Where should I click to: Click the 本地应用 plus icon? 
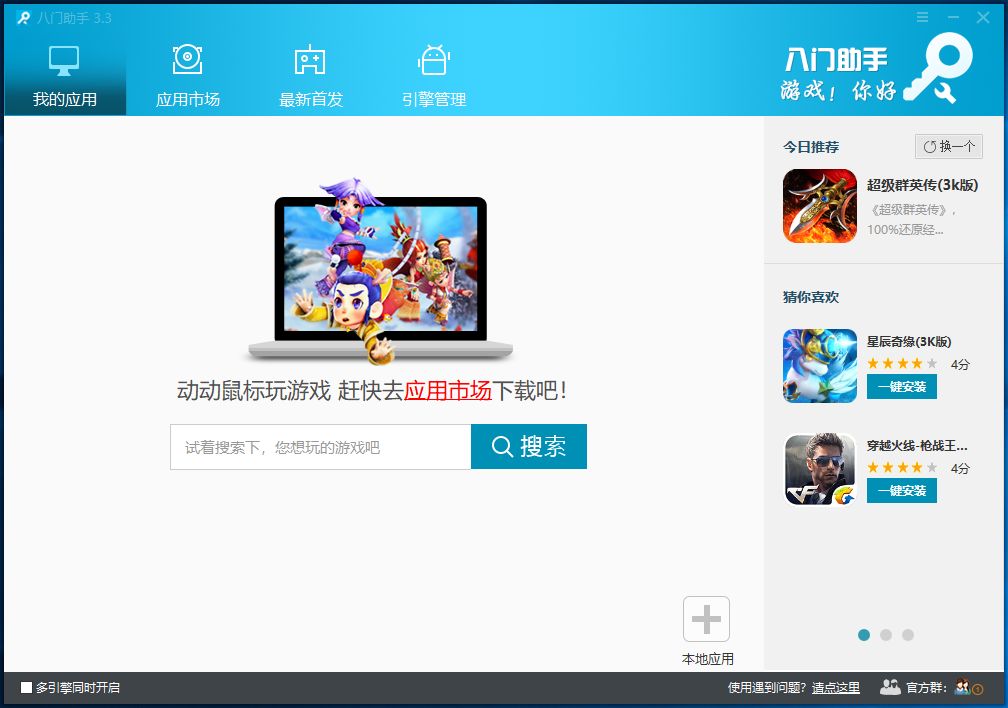pos(706,619)
